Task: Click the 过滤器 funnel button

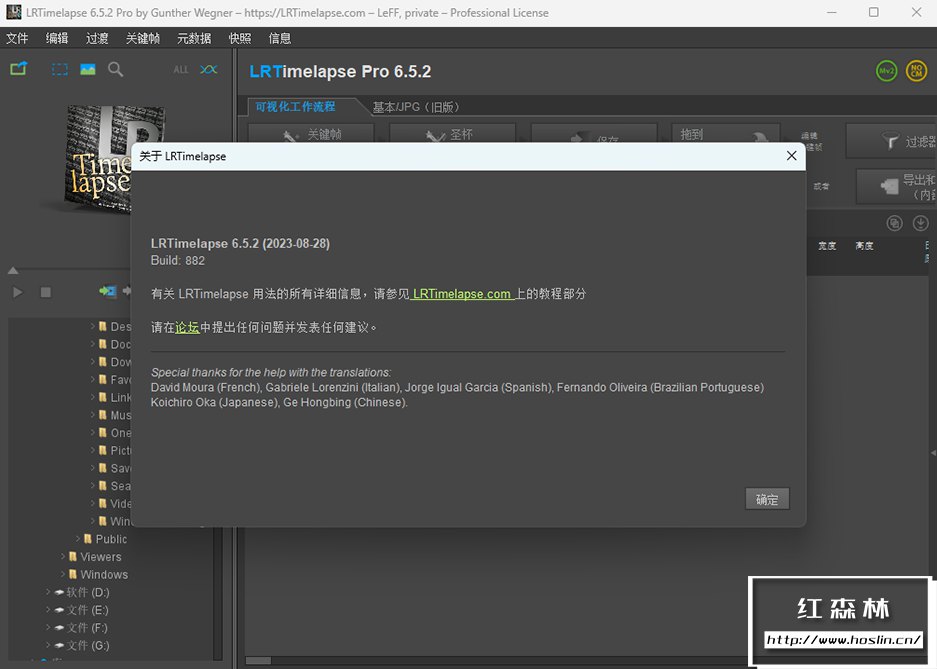Action: pos(892,142)
